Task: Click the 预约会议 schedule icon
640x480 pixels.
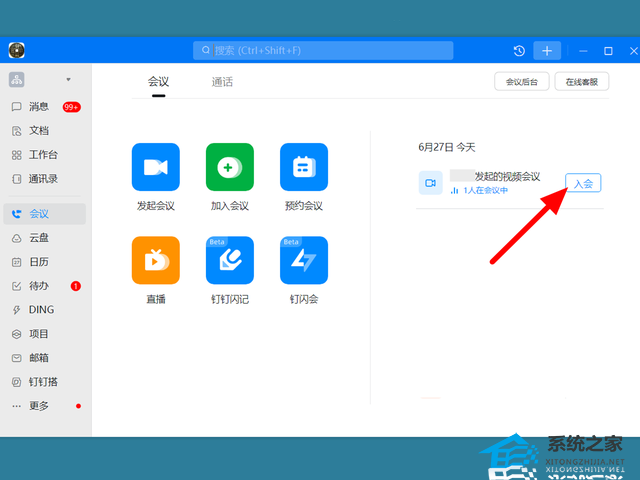Action: [304, 167]
